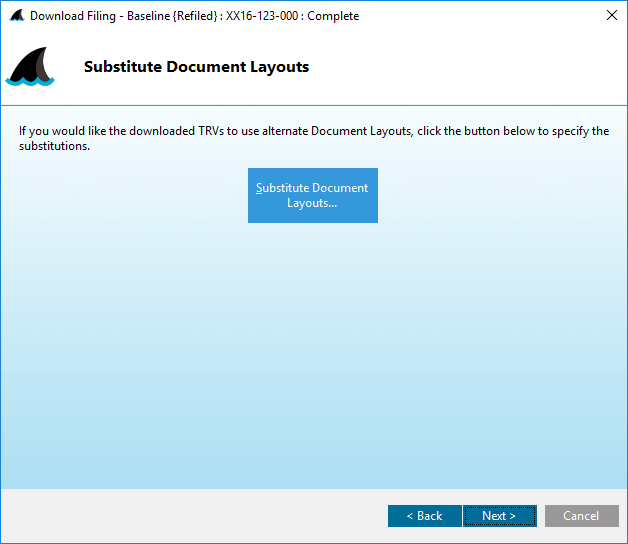This screenshot has height=544, width=628.
Task: Click the instruction text about downloaded TRVs
Action: click(314, 138)
